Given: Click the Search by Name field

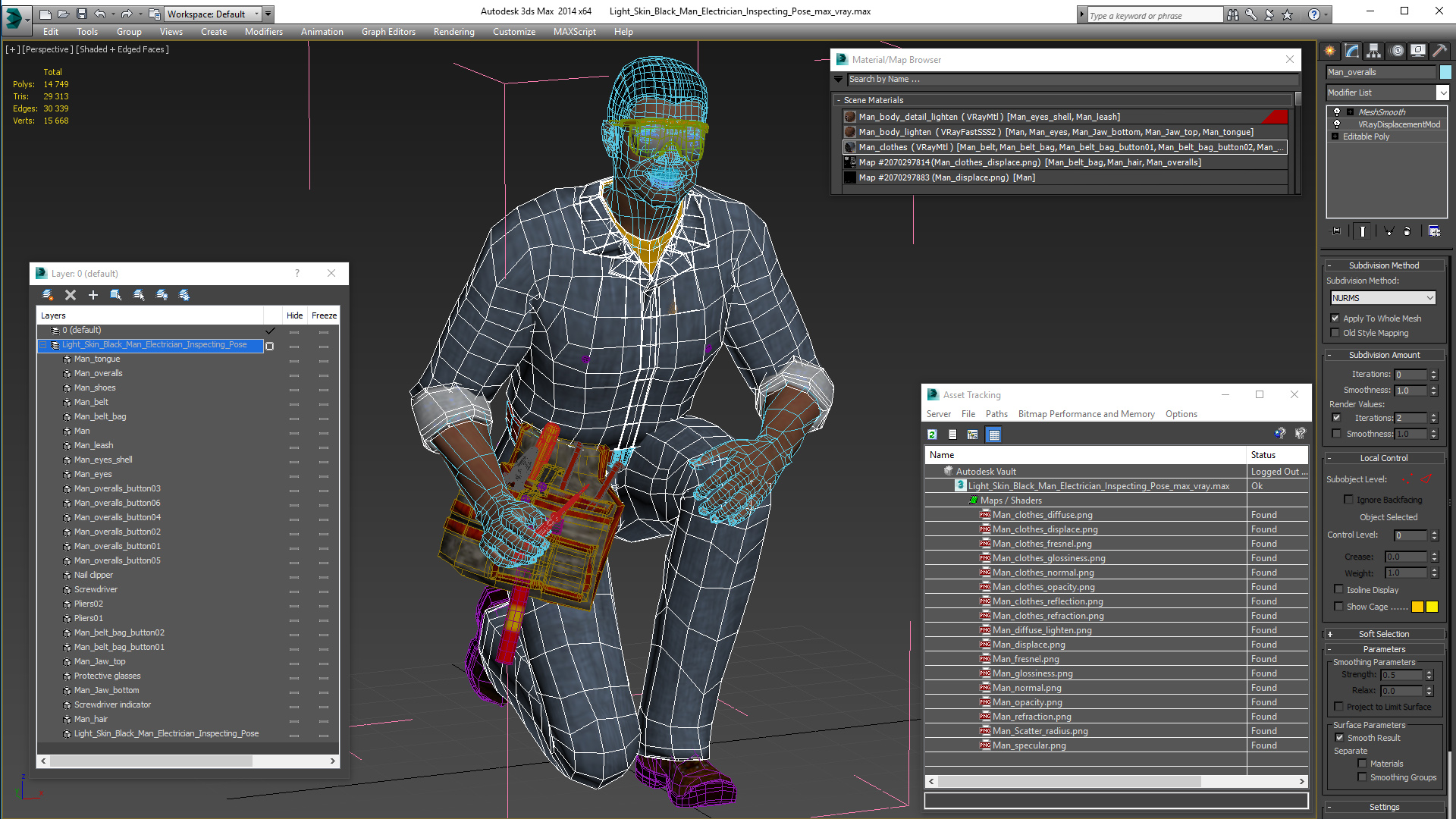Looking at the screenshot, I should click(x=1072, y=79).
